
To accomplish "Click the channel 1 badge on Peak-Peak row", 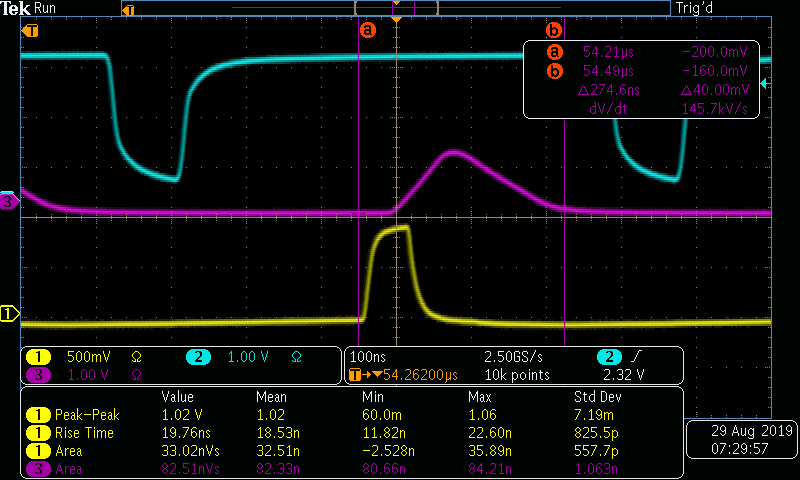I will (38, 415).
